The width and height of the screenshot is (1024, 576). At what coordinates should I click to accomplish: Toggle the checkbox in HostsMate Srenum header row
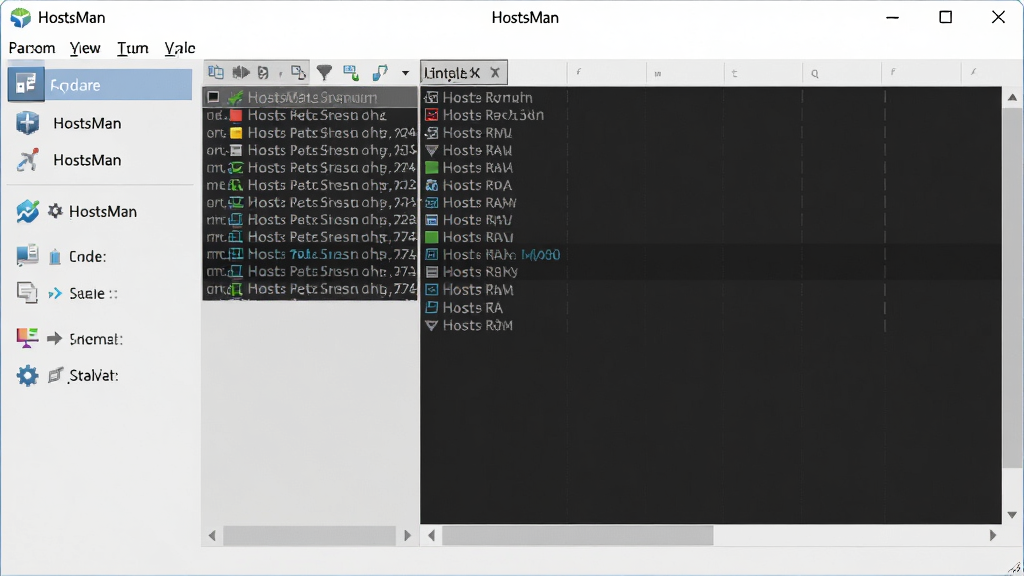(213, 97)
